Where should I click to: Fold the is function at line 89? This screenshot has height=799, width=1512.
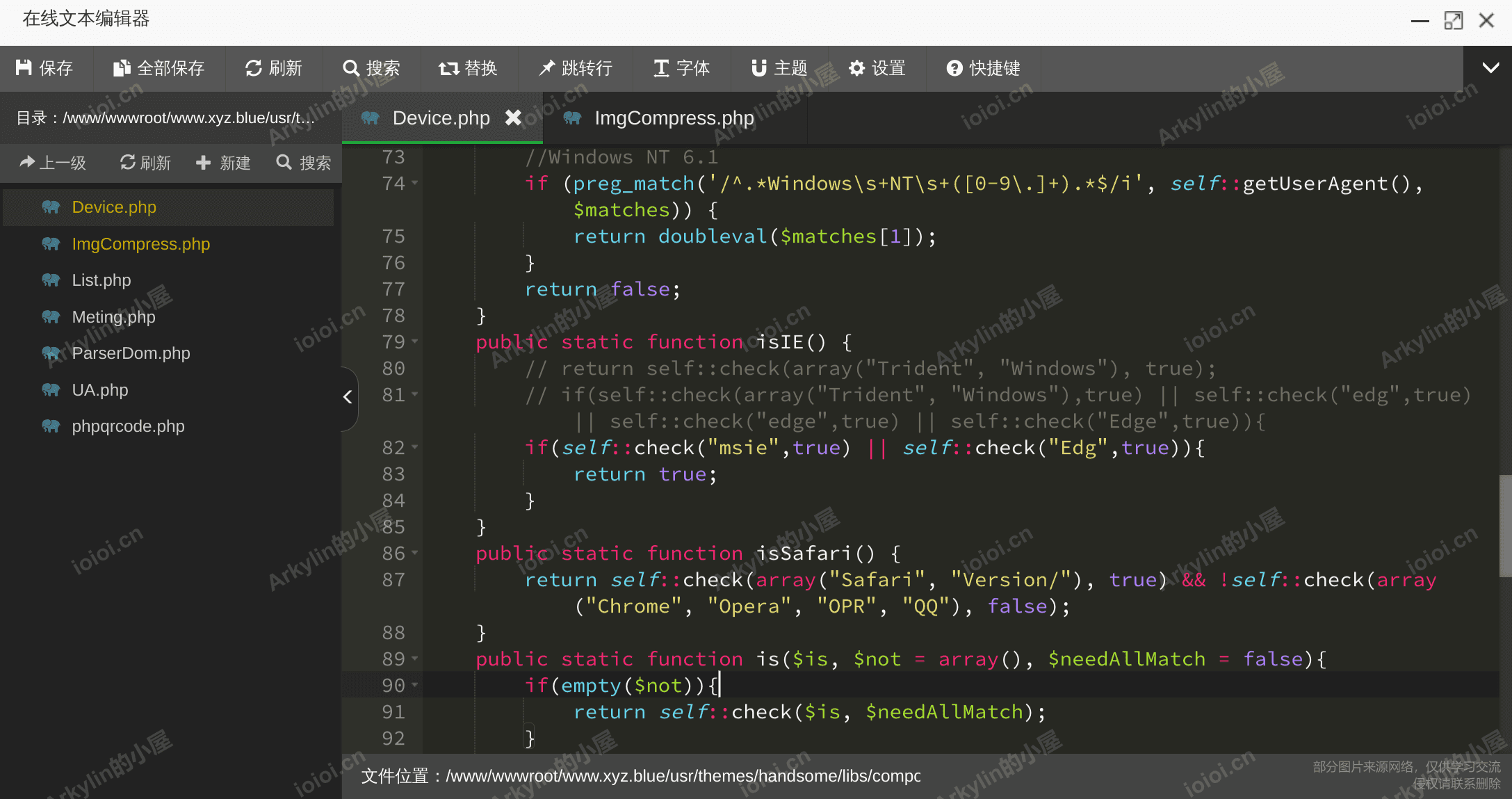click(415, 659)
